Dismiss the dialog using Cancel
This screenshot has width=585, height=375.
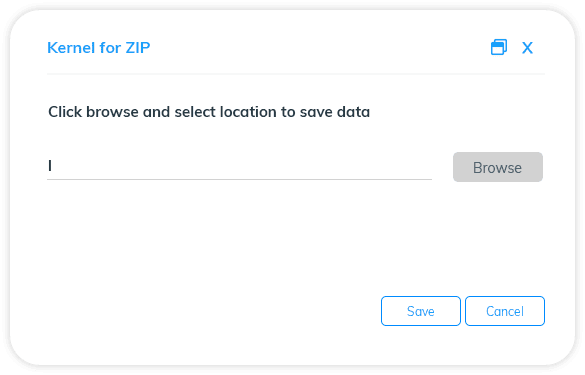505,311
